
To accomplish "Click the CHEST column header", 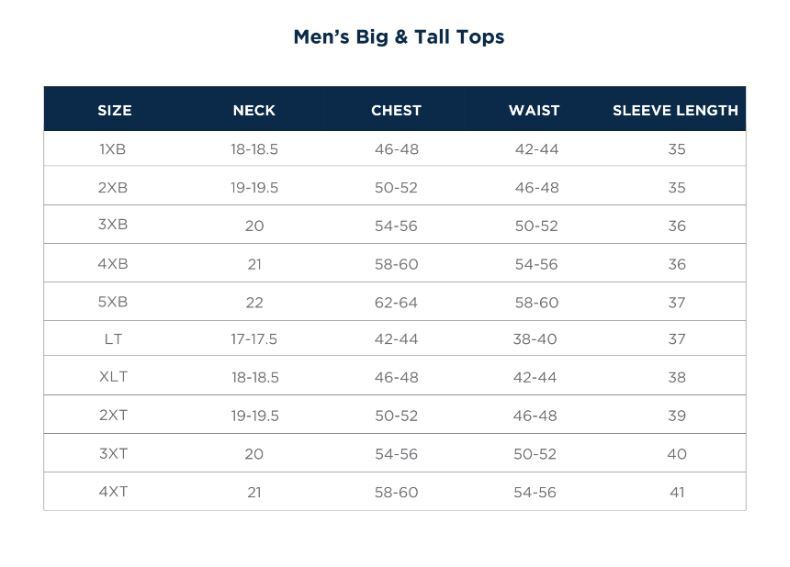I will coord(396,110).
